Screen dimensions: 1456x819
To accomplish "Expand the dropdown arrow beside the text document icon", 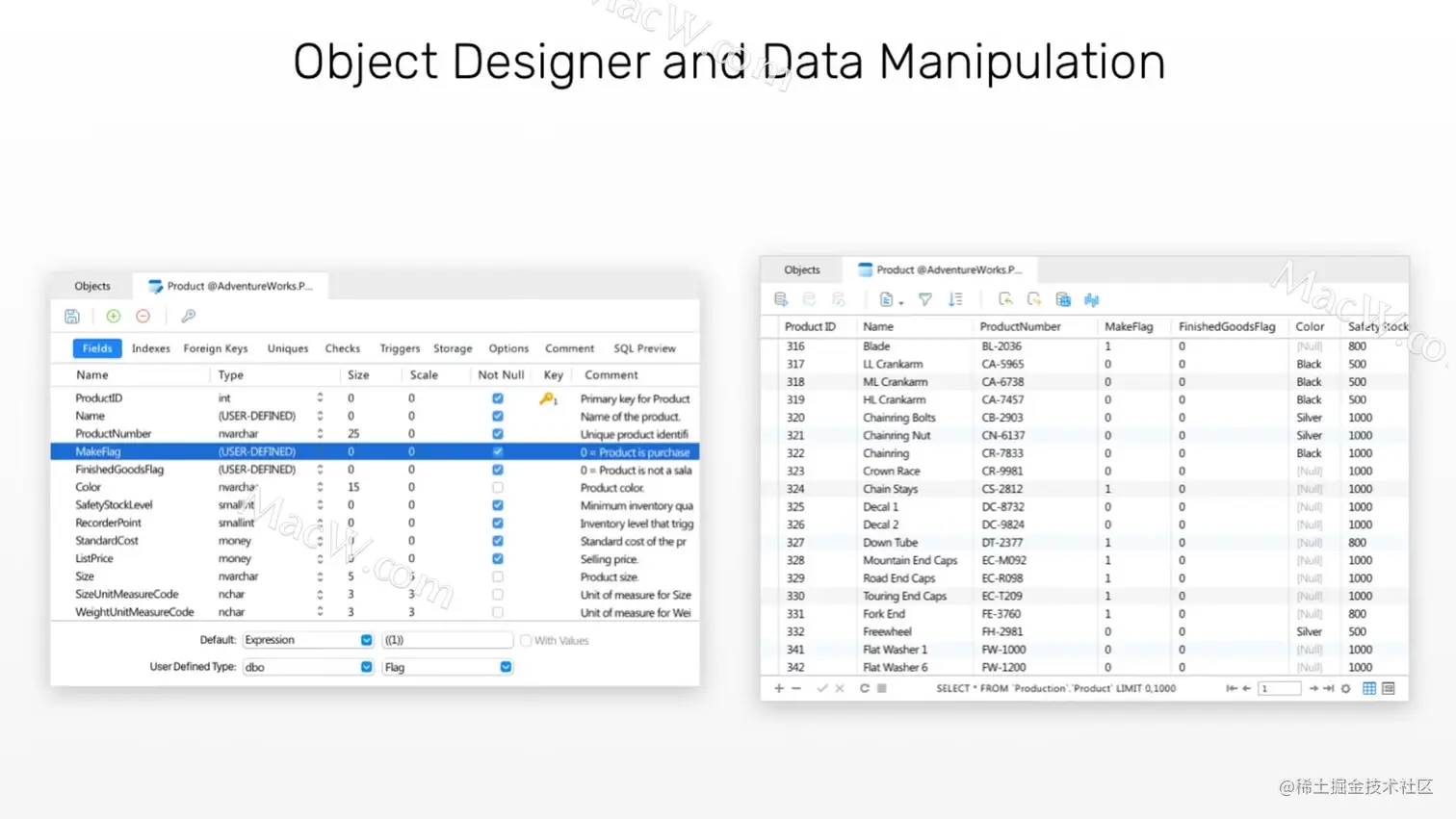I will point(900,302).
